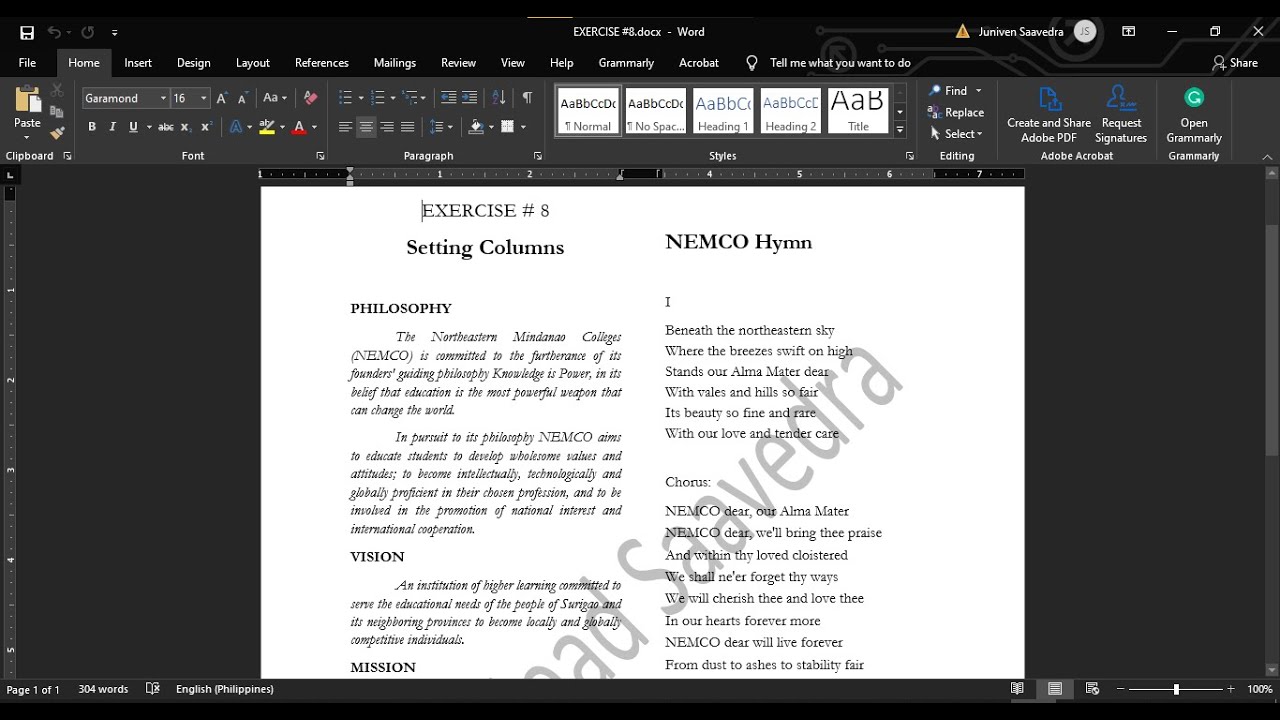Open the References tab
The image size is (1280, 720).
tap(321, 62)
